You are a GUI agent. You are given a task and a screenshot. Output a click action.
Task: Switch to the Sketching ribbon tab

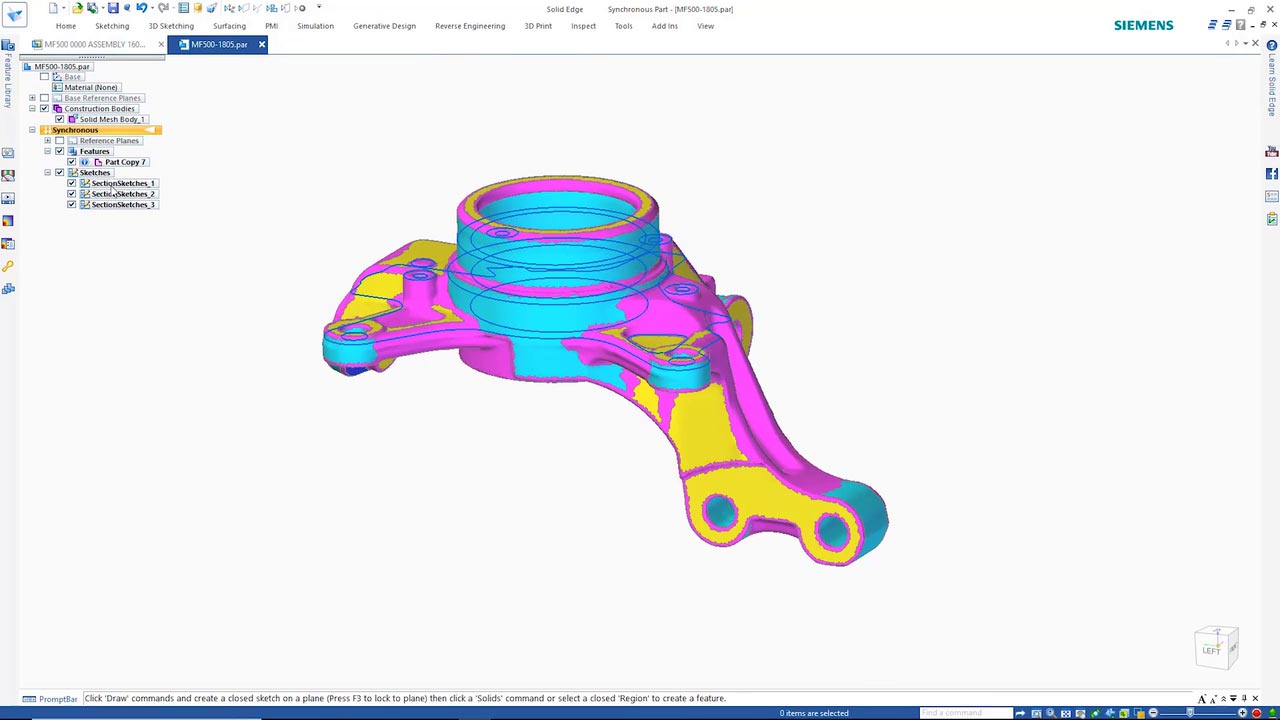pos(112,26)
